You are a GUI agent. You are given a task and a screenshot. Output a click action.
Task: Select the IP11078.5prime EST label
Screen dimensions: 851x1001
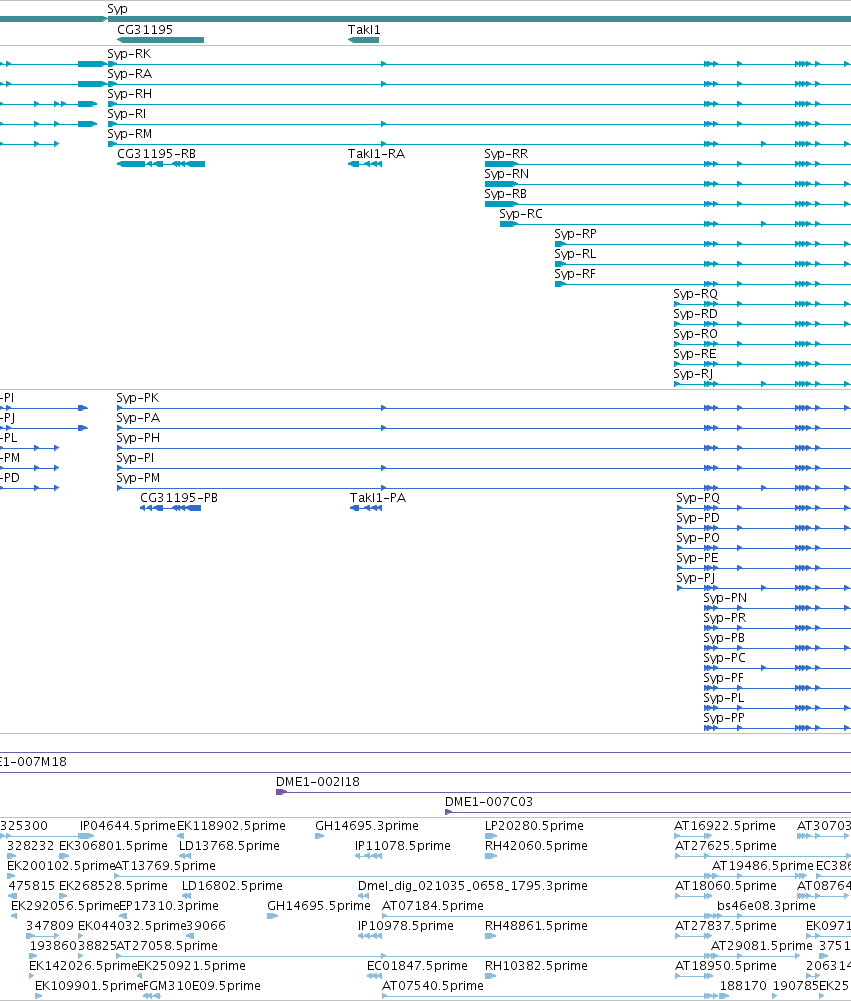[x=403, y=846]
